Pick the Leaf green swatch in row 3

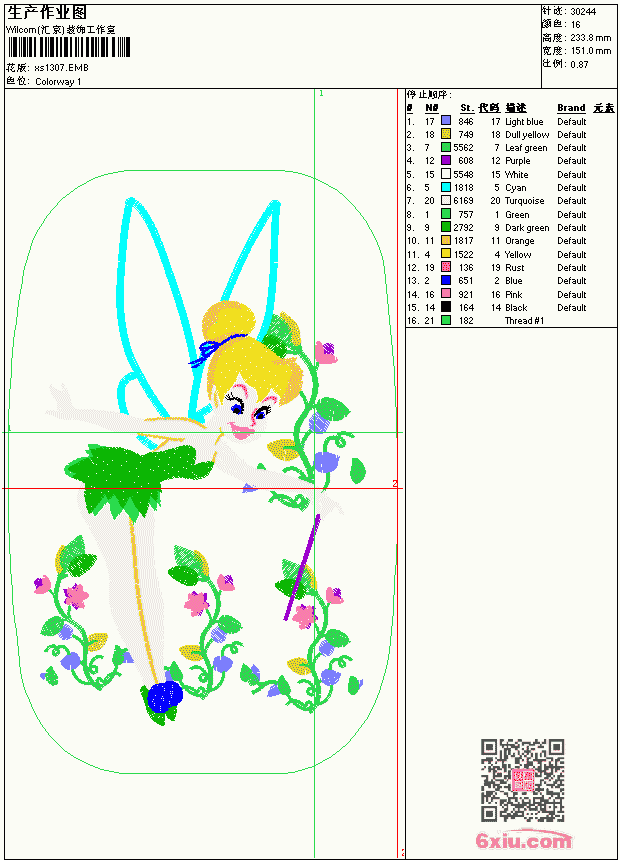coord(446,147)
